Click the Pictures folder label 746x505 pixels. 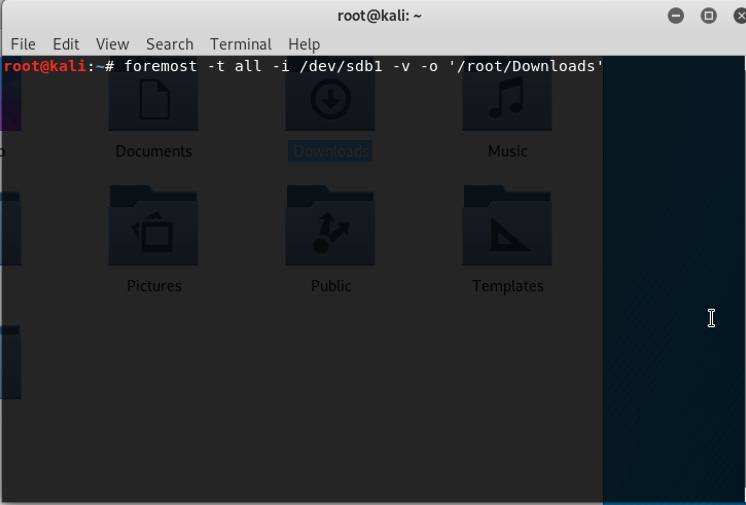click(x=154, y=286)
